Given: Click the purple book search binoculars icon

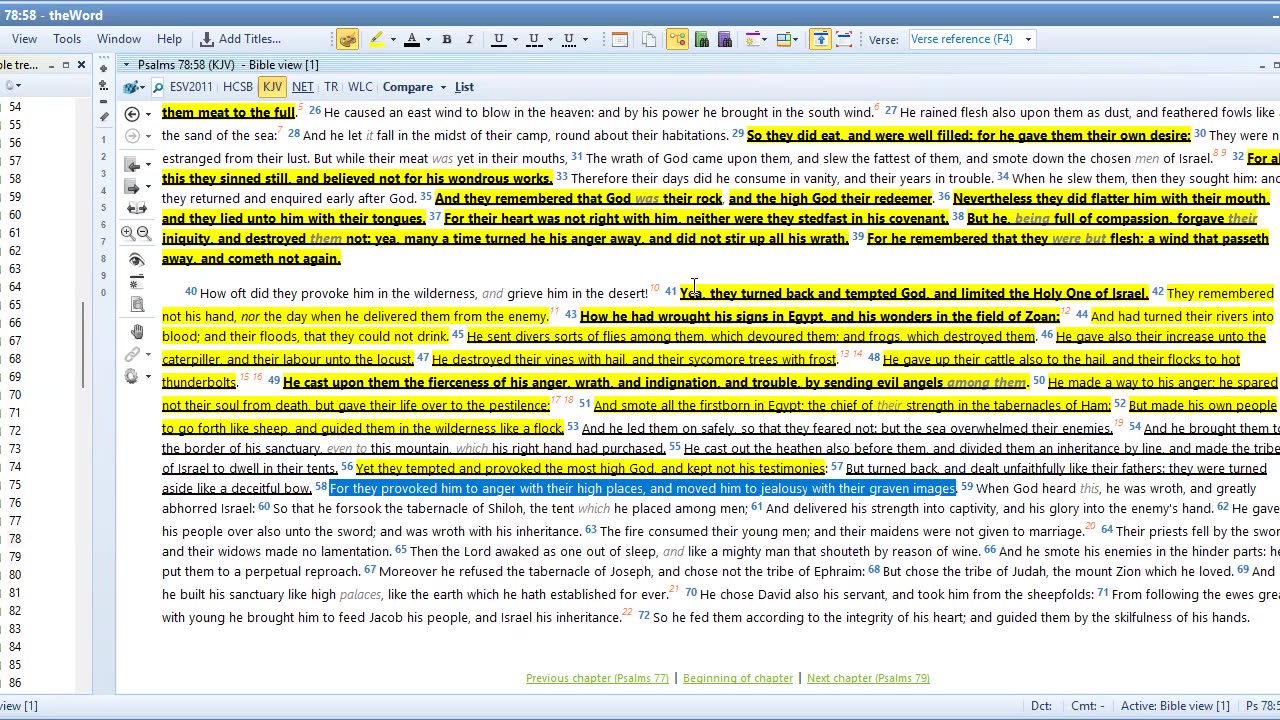Looking at the screenshot, I should point(725,39).
